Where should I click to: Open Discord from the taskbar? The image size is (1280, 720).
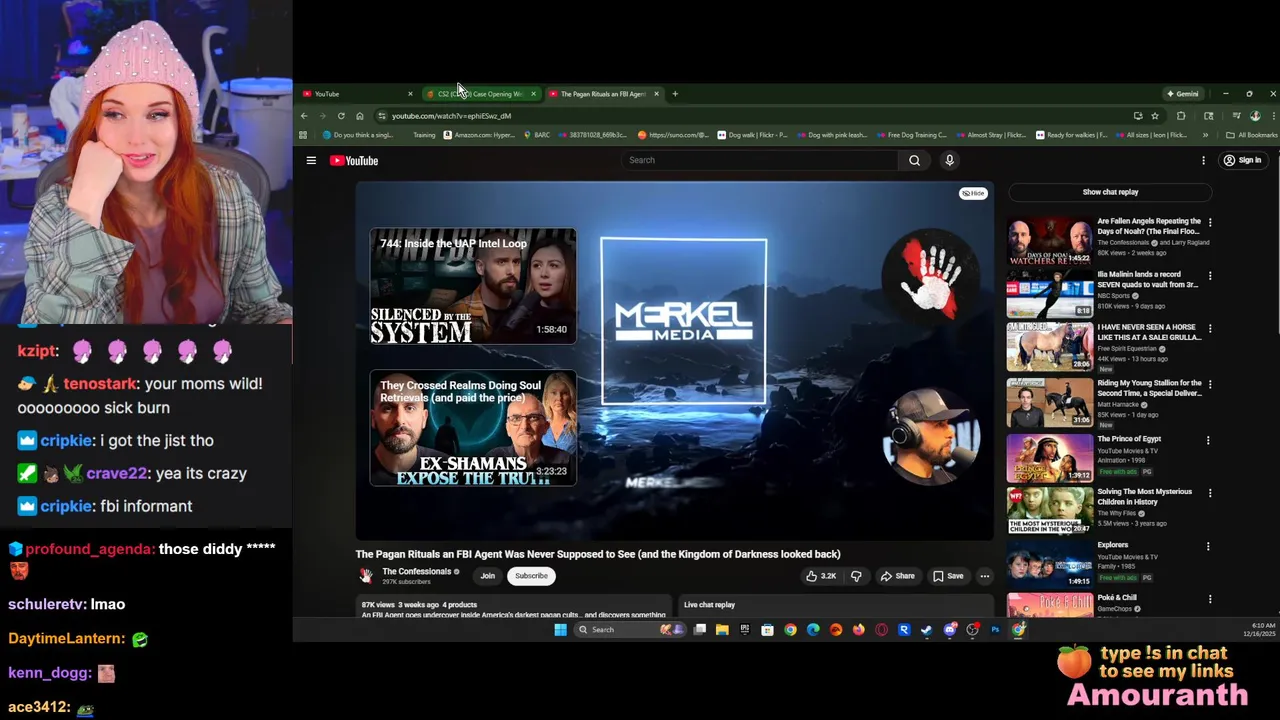(x=949, y=630)
